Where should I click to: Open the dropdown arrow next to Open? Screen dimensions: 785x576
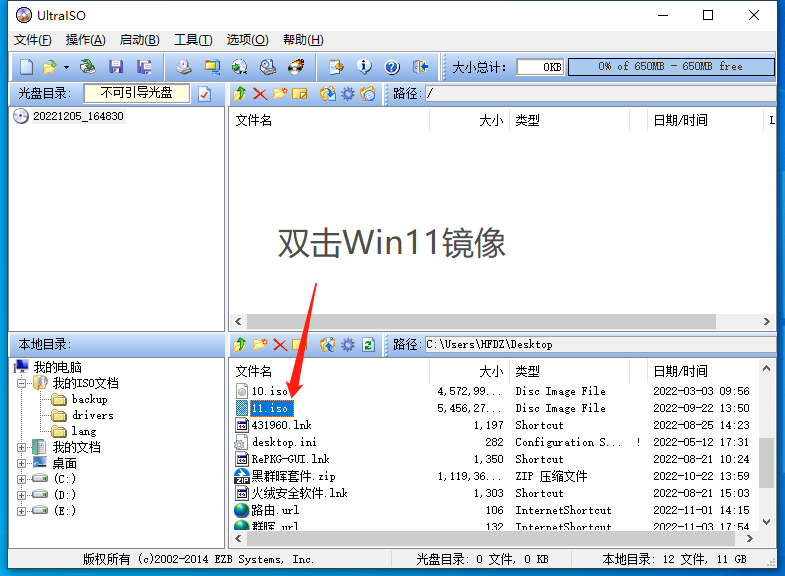[x=66, y=67]
